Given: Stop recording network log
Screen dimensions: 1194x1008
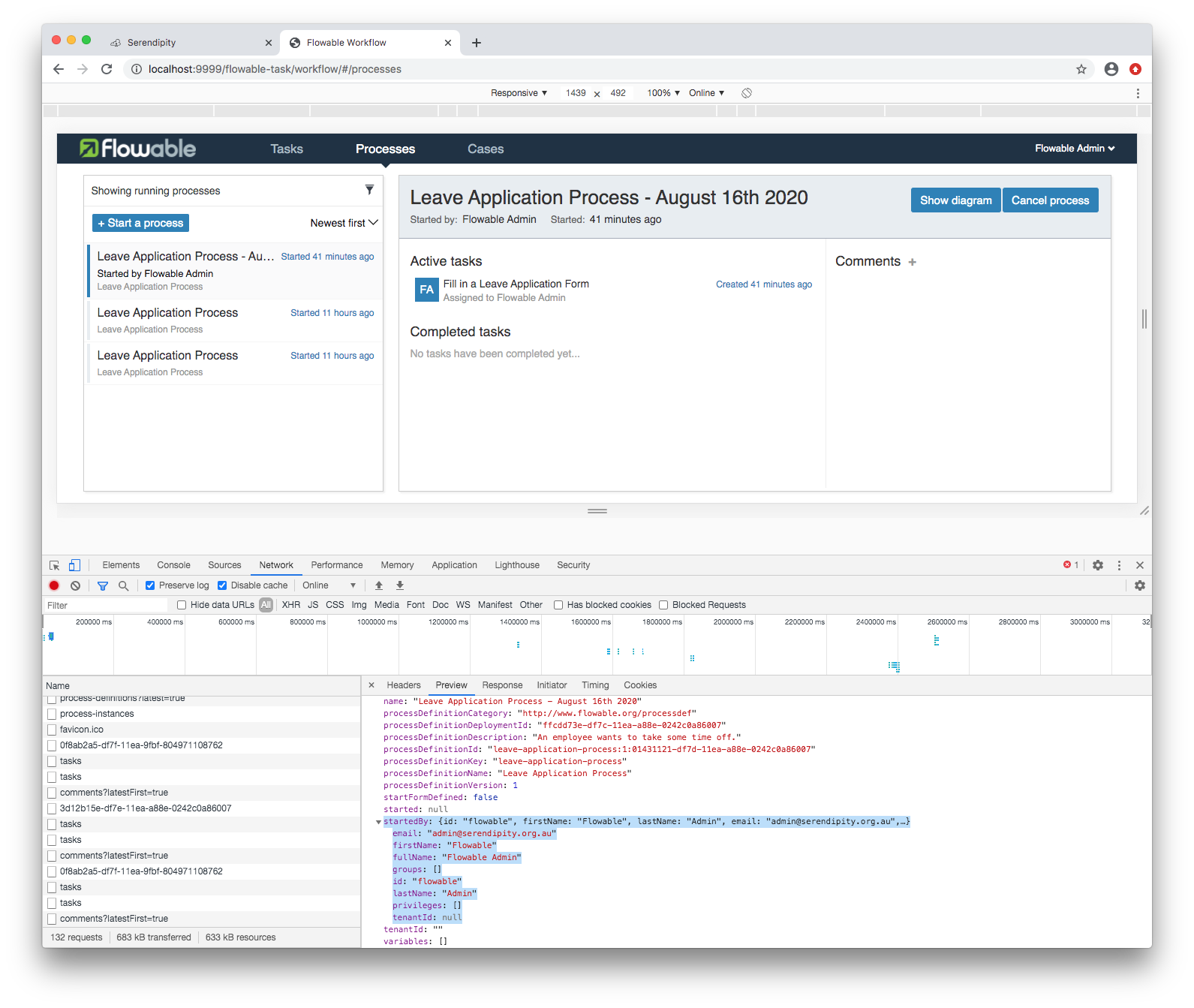Looking at the screenshot, I should (54, 585).
